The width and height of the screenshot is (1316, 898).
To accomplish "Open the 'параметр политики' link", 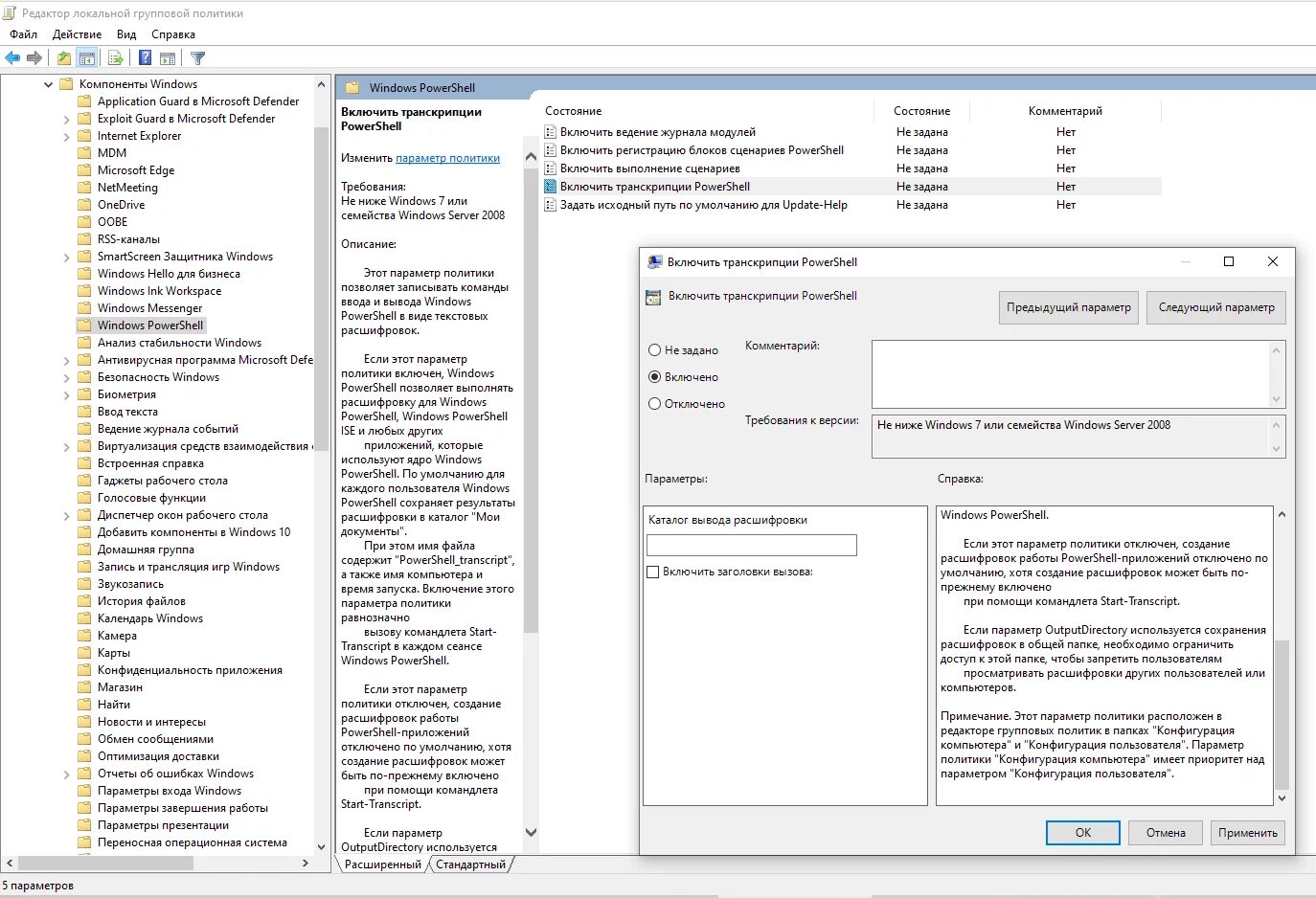I will tap(447, 158).
